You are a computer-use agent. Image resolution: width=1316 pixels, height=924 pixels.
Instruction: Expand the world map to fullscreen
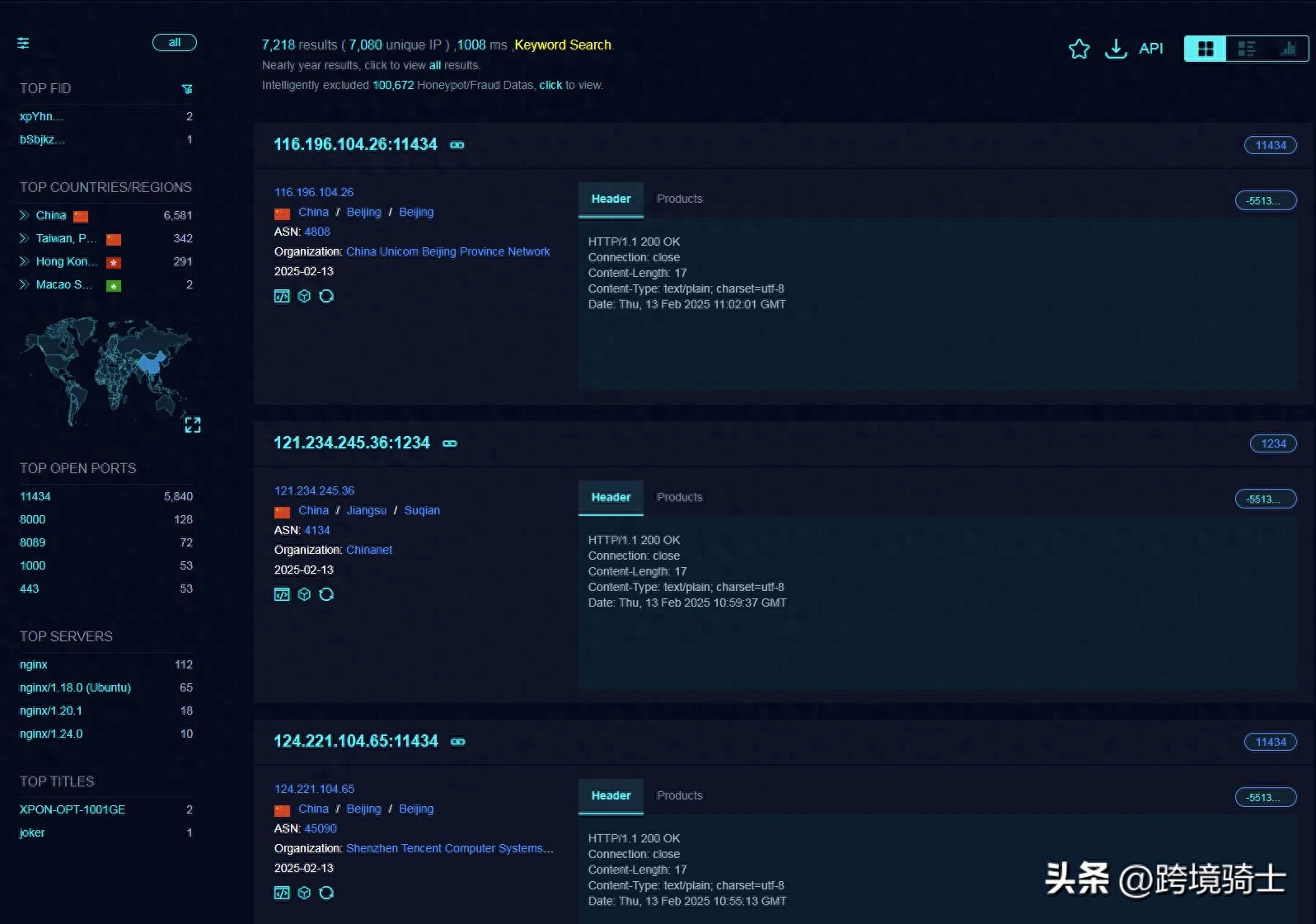coord(193,424)
